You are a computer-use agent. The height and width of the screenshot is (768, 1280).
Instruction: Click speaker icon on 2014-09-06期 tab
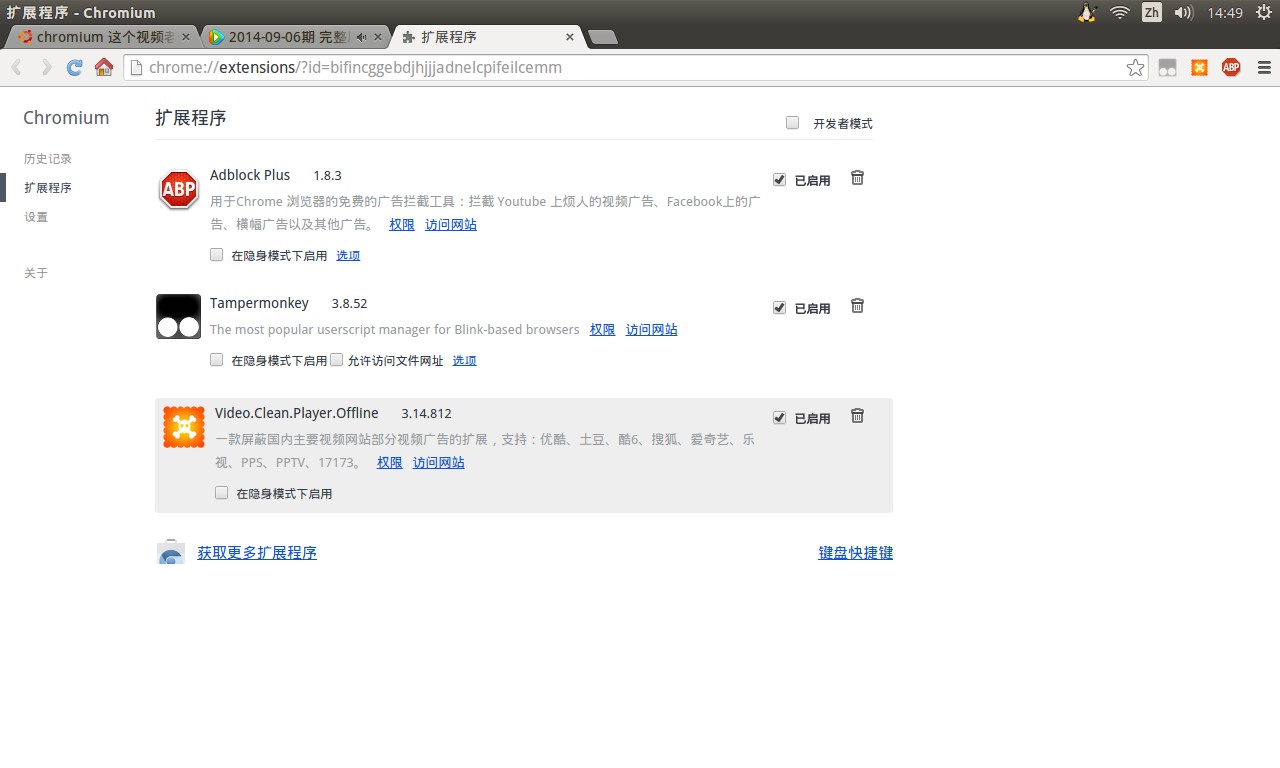[361, 37]
